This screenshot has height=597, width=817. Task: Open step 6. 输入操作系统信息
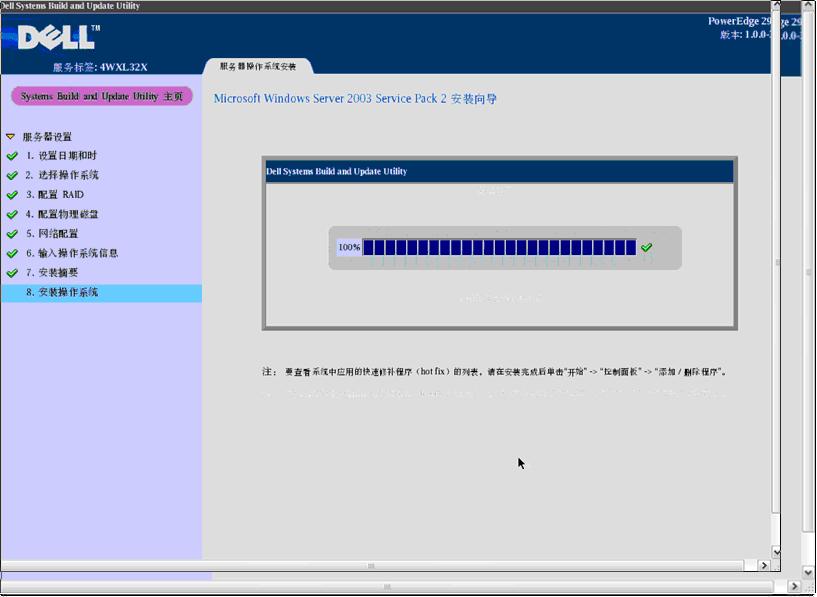[72, 253]
